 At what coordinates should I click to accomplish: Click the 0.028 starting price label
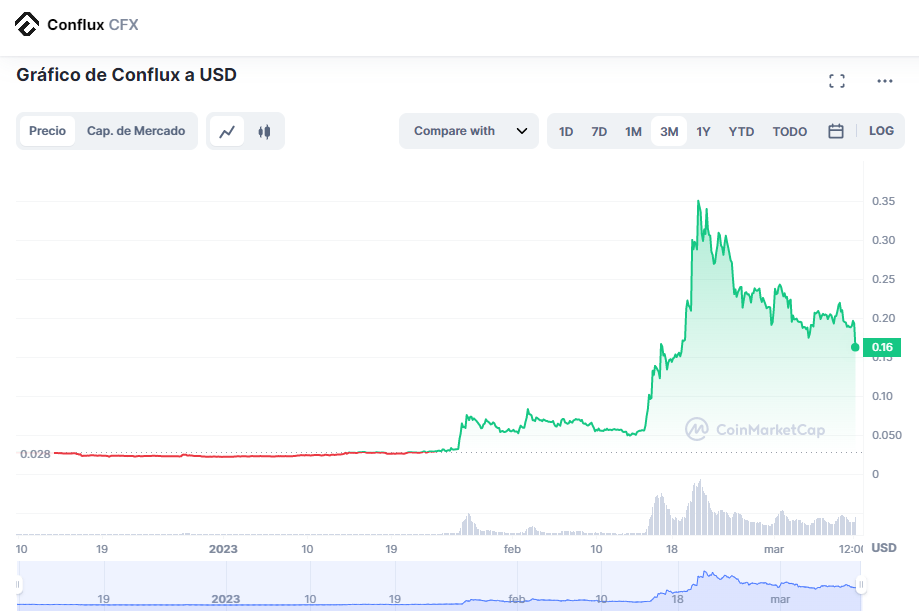click(35, 454)
